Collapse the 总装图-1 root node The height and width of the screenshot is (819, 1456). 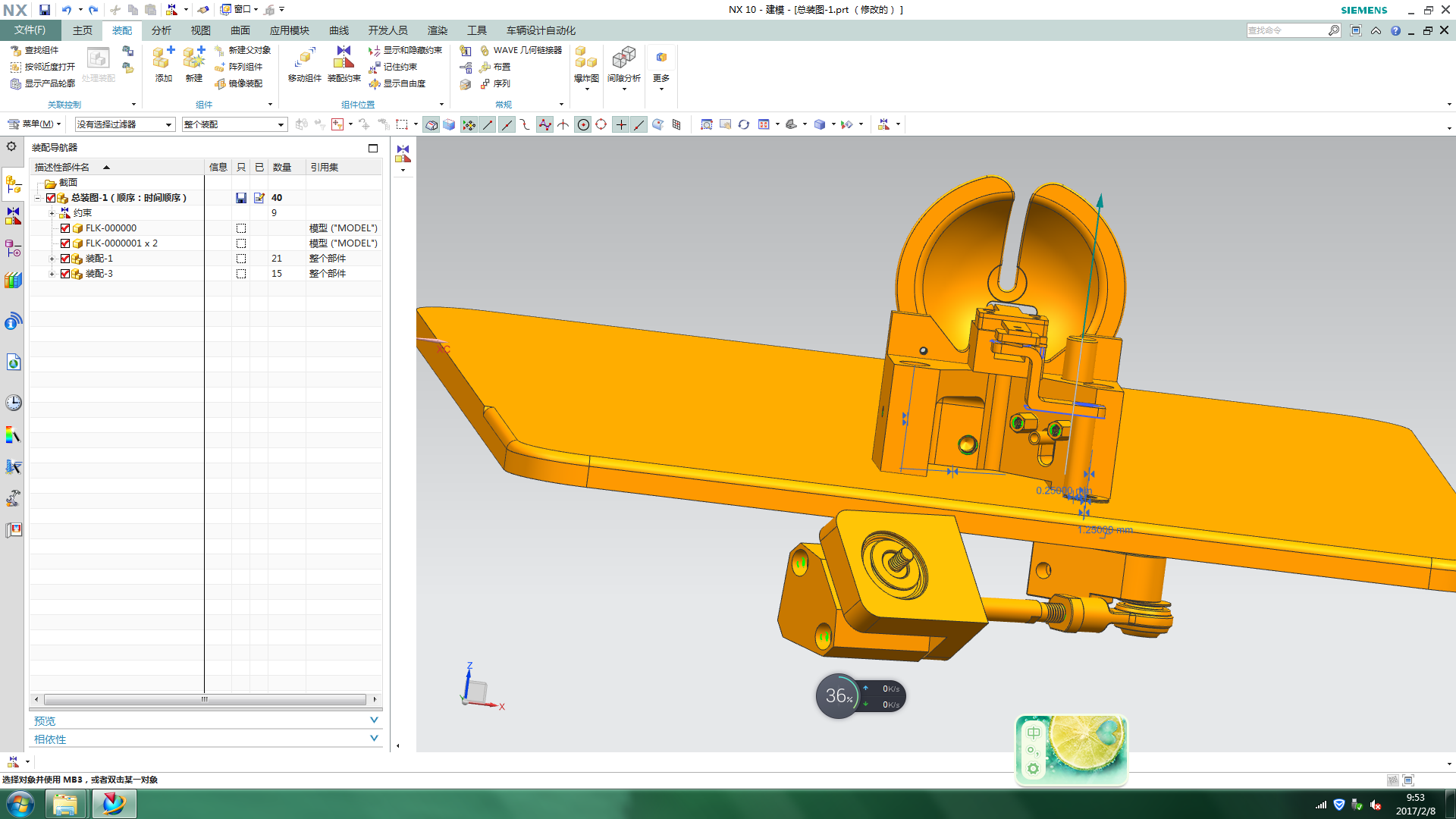coord(37,198)
